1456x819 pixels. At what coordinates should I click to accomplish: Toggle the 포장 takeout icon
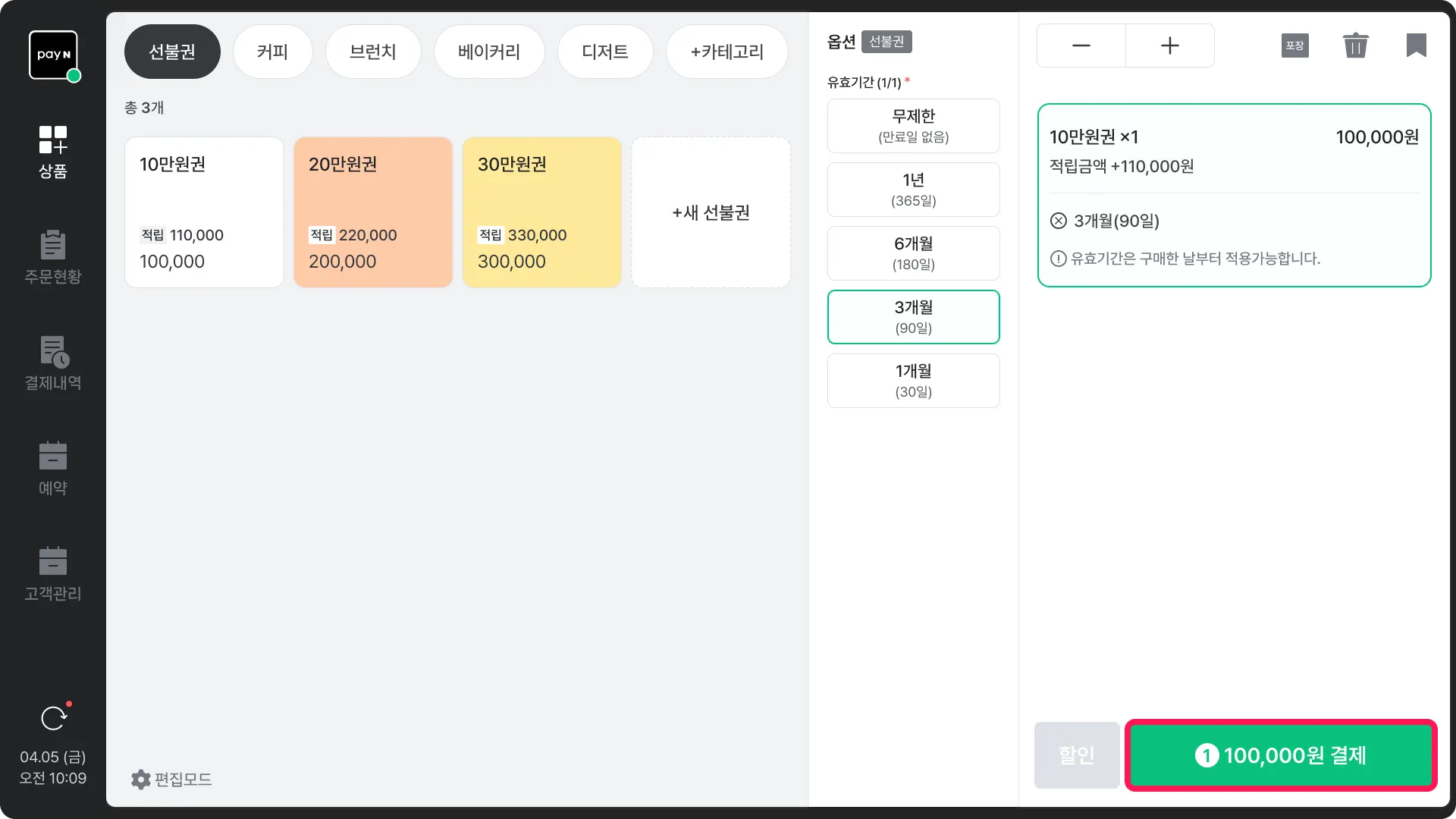point(1294,45)
